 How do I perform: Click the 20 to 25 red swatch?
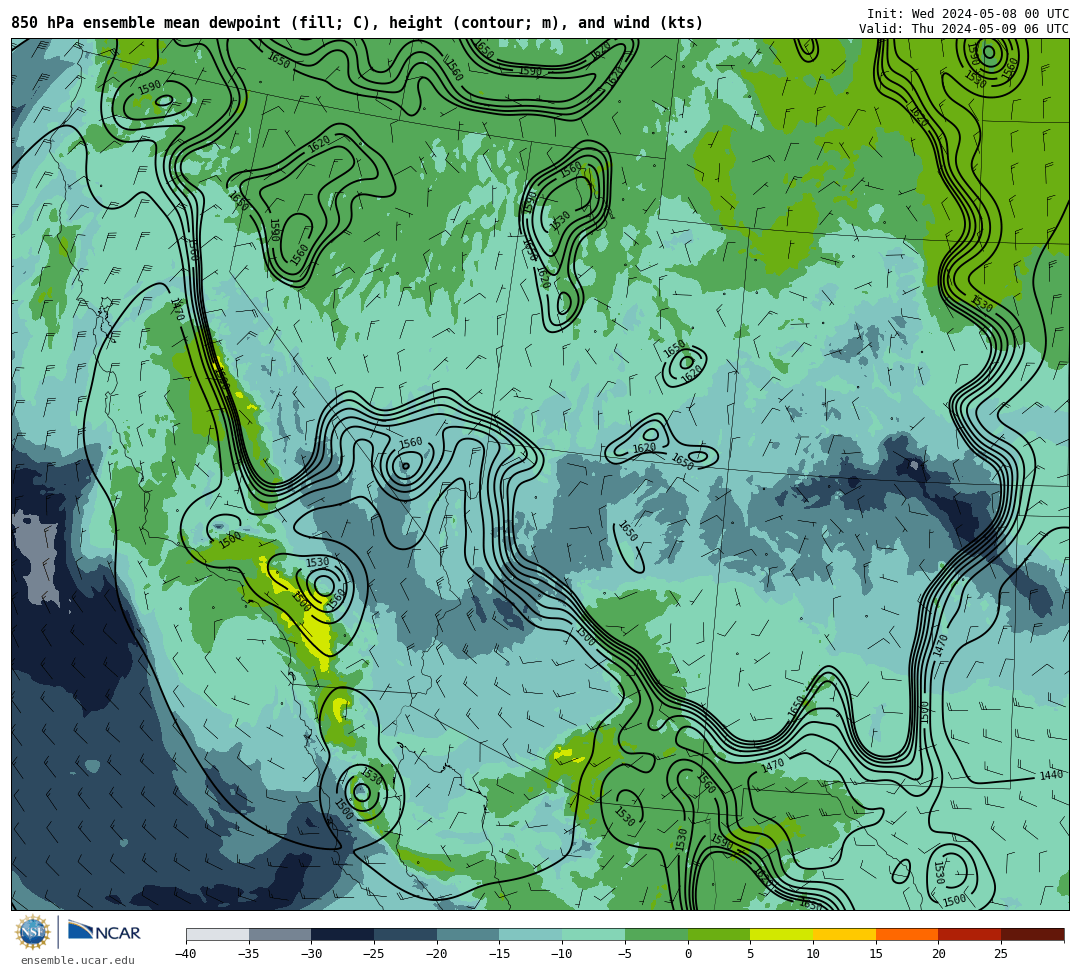pyautogui.click(x=970, y=934)
